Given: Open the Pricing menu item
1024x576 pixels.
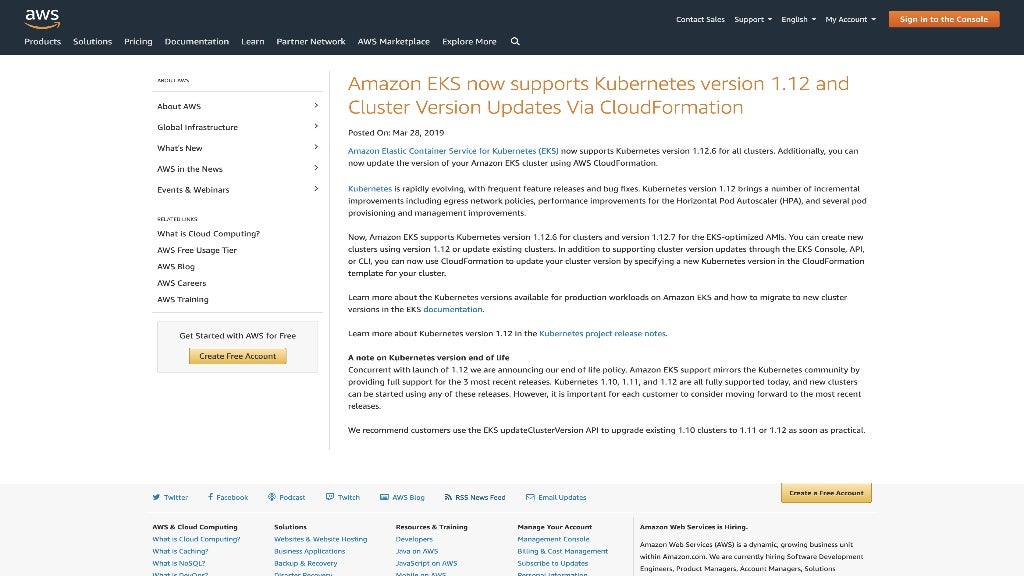Looking at the screenshot, I should tap(138, 41).
